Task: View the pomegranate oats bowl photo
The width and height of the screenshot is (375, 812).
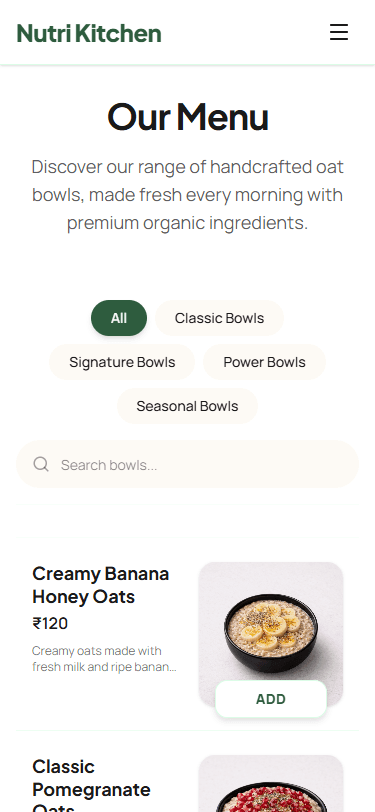Action: pyautogui.click(x=271, y=784)
